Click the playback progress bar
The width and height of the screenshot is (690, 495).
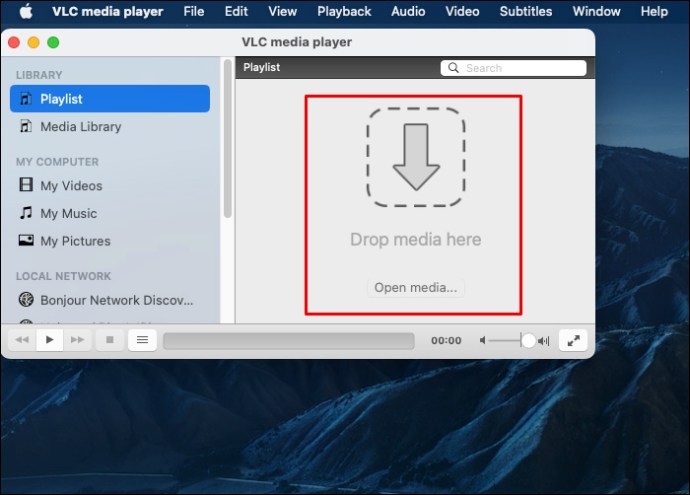288,341
